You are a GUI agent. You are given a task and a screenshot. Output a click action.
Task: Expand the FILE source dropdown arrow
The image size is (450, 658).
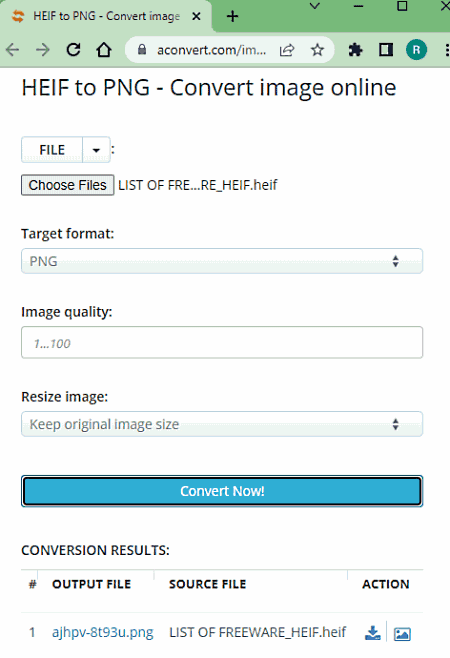(x=97, y=150)
